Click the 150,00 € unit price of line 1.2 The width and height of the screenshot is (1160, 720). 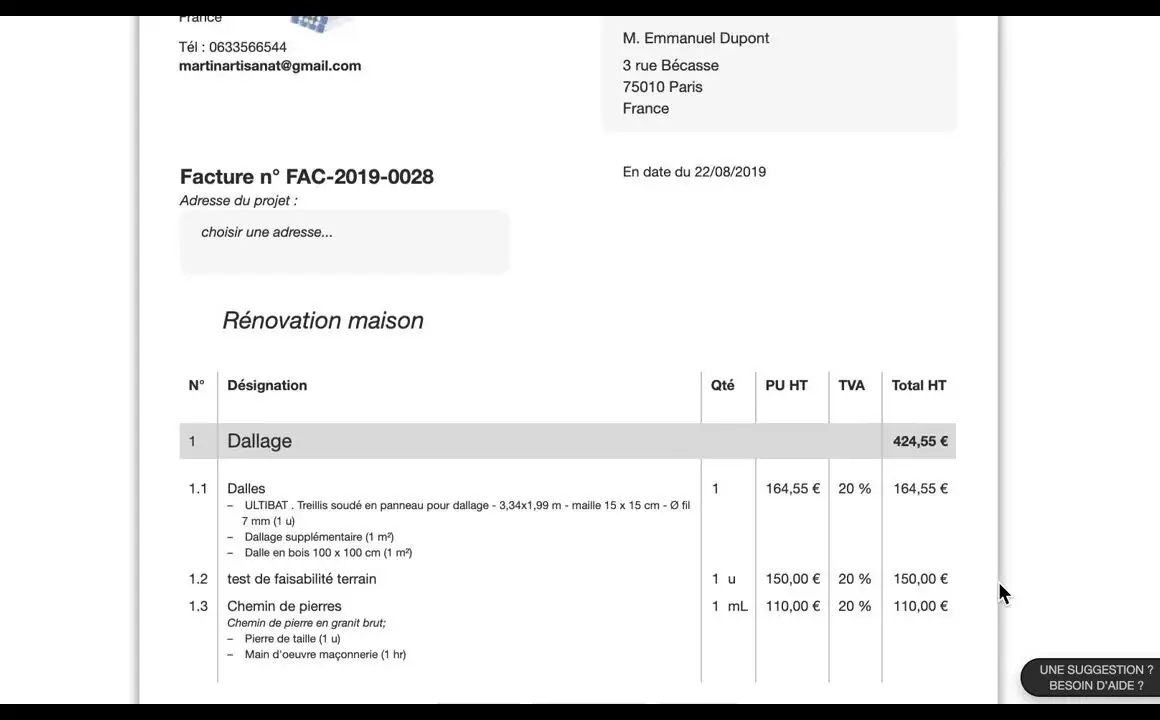pyautogui.click(x=792, y=579)
